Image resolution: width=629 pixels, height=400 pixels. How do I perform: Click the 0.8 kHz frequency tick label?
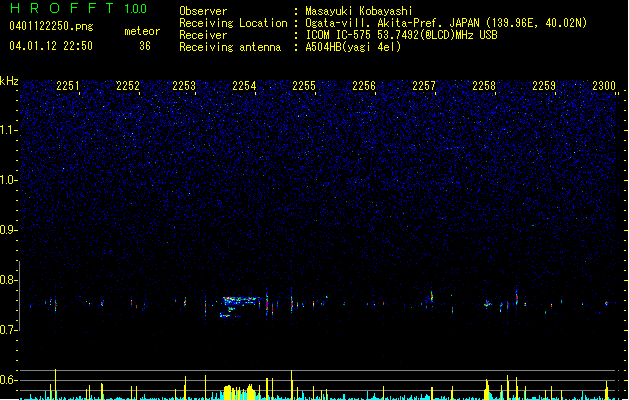8,280
